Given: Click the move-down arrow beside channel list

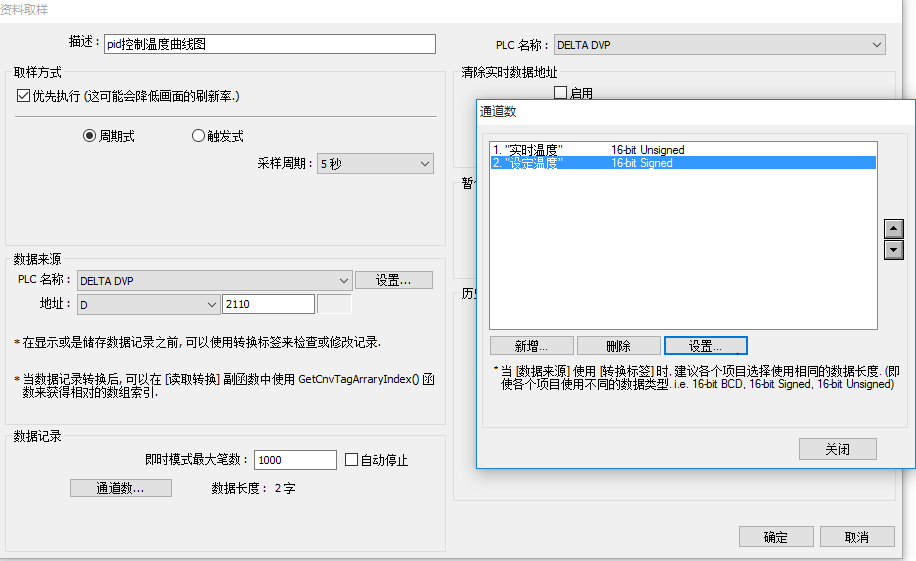Looking at the screenshot, I should [x=894, y=249].
